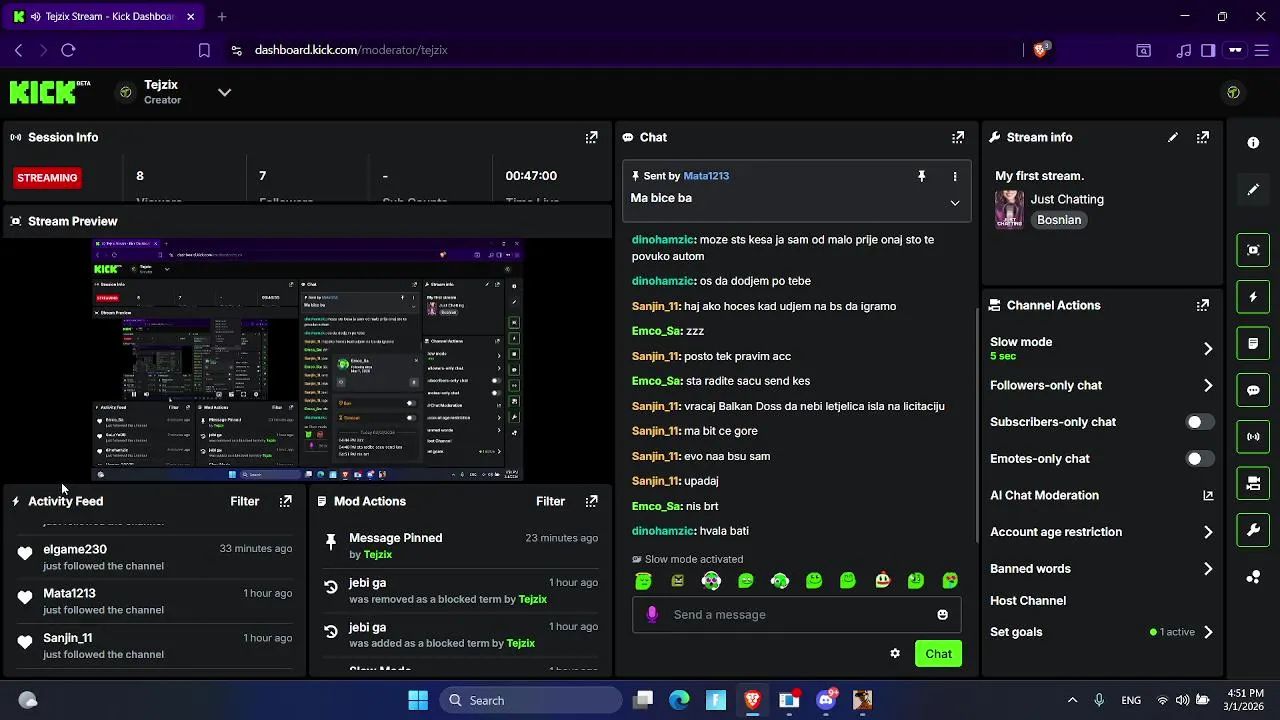Open pinned message three-dot menu
The width and height of the screenshot is (1280, 720).
coord(954,176)
